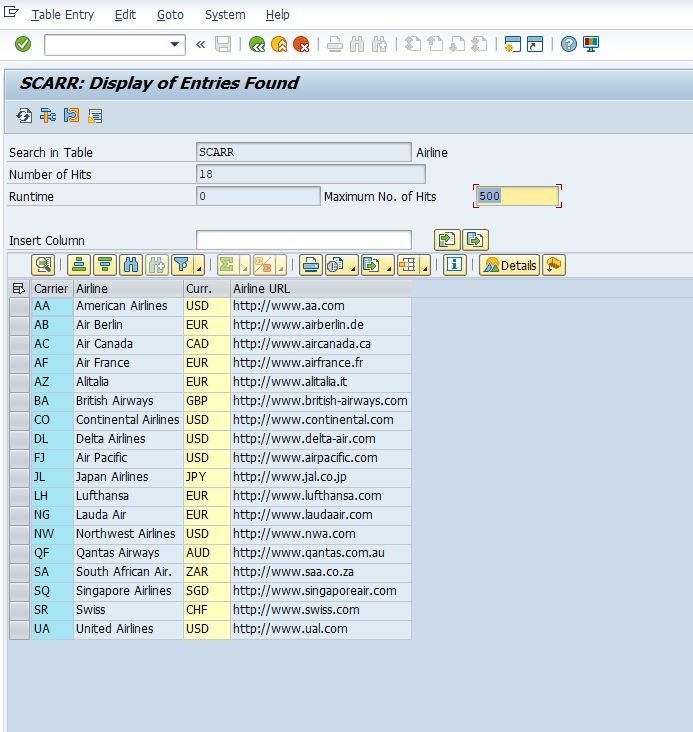The height and width of the screenshot is (732, 693).
Task: Click the yellow Exit icon
Action: tap(279, 44)
